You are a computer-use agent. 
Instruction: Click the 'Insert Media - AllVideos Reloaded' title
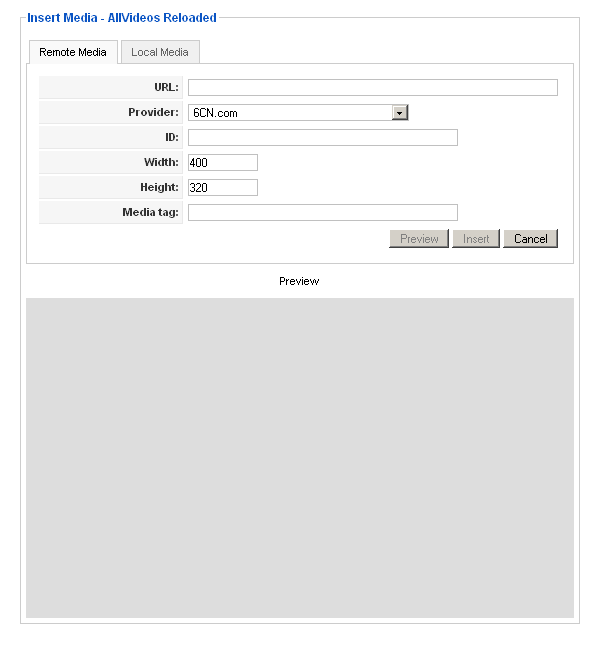pos(122,18)
